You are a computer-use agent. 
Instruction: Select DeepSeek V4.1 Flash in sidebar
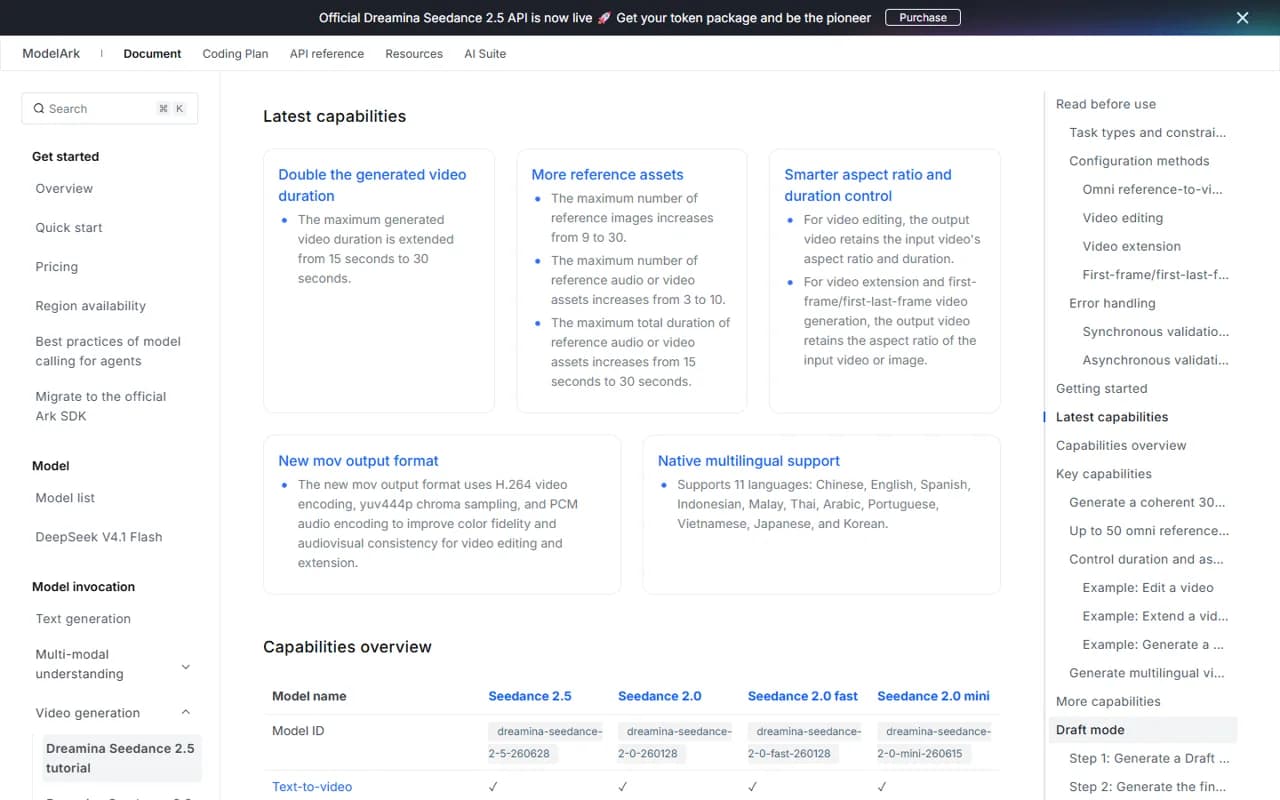click(99, 536)
